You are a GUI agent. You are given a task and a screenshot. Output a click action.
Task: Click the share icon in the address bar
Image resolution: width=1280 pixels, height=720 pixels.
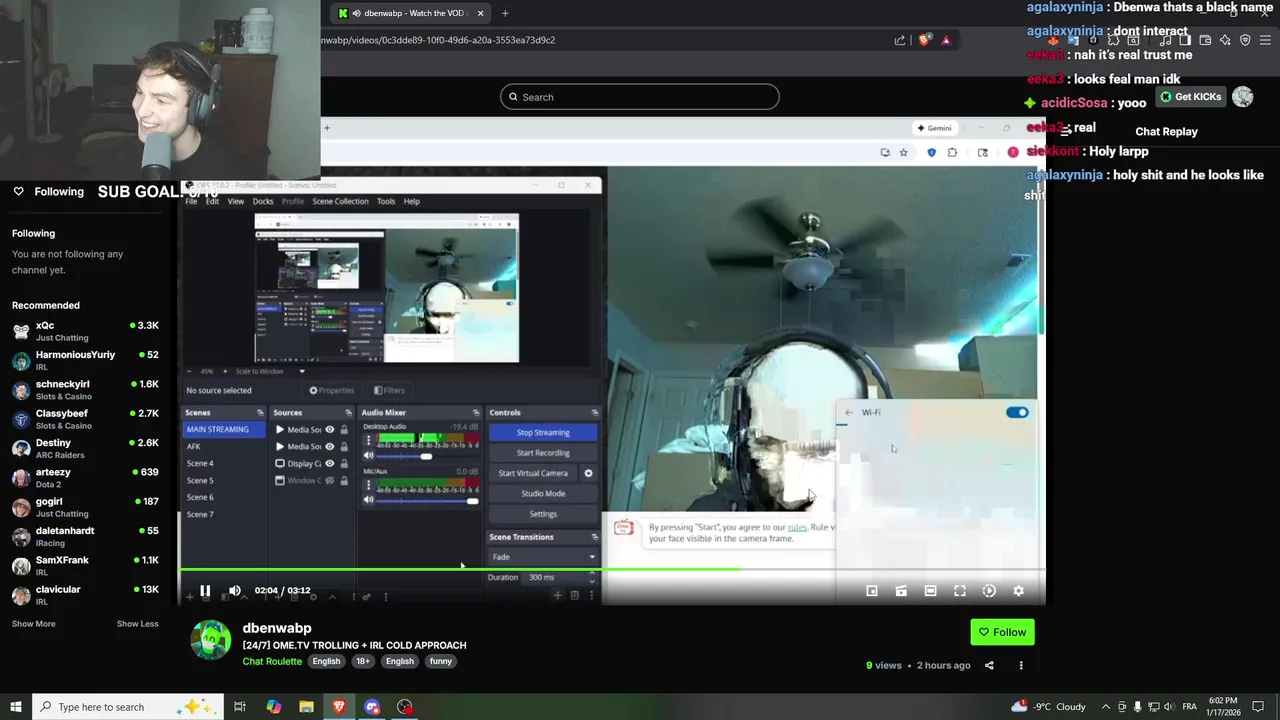point(900,40)
